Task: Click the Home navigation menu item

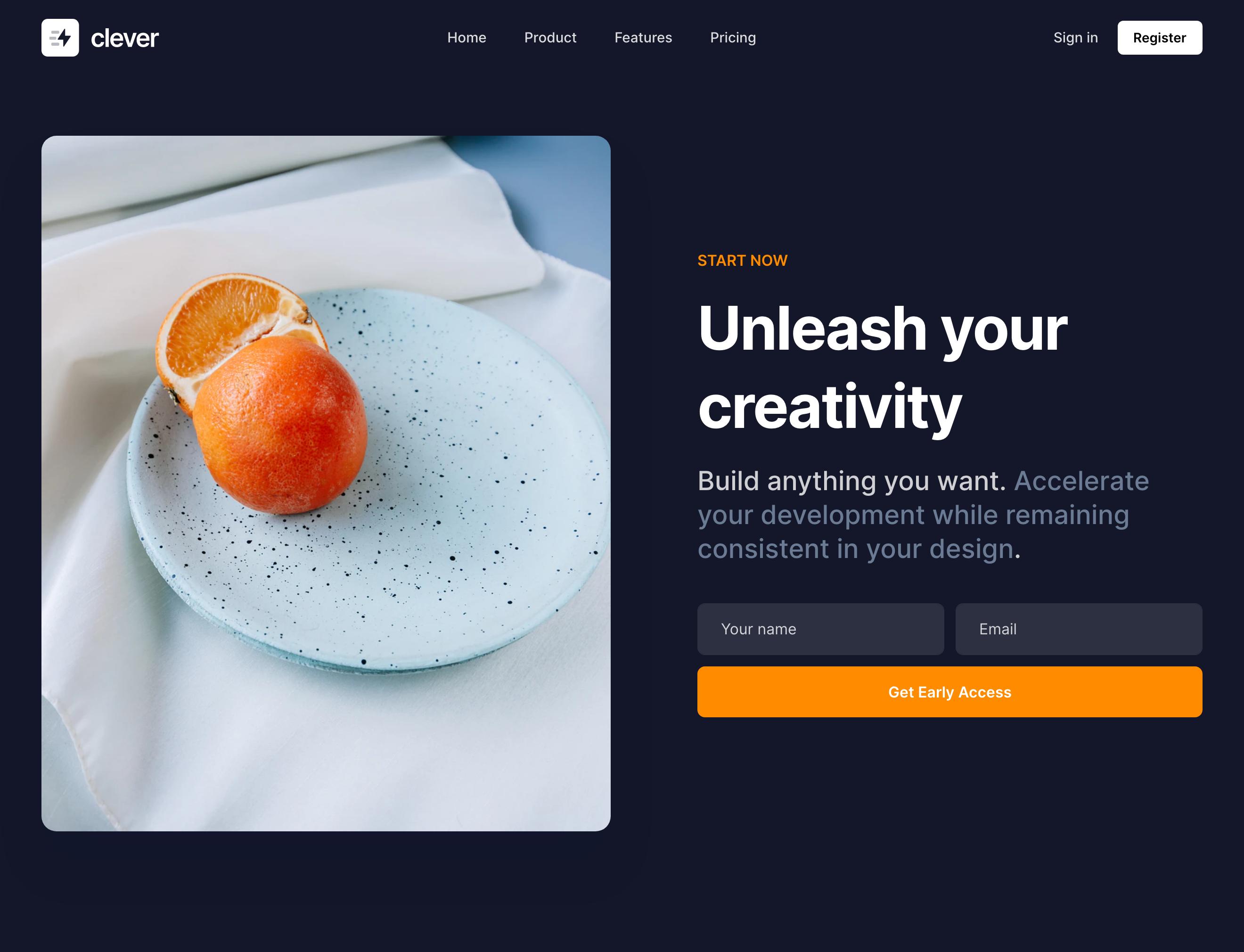Action: 467,37
